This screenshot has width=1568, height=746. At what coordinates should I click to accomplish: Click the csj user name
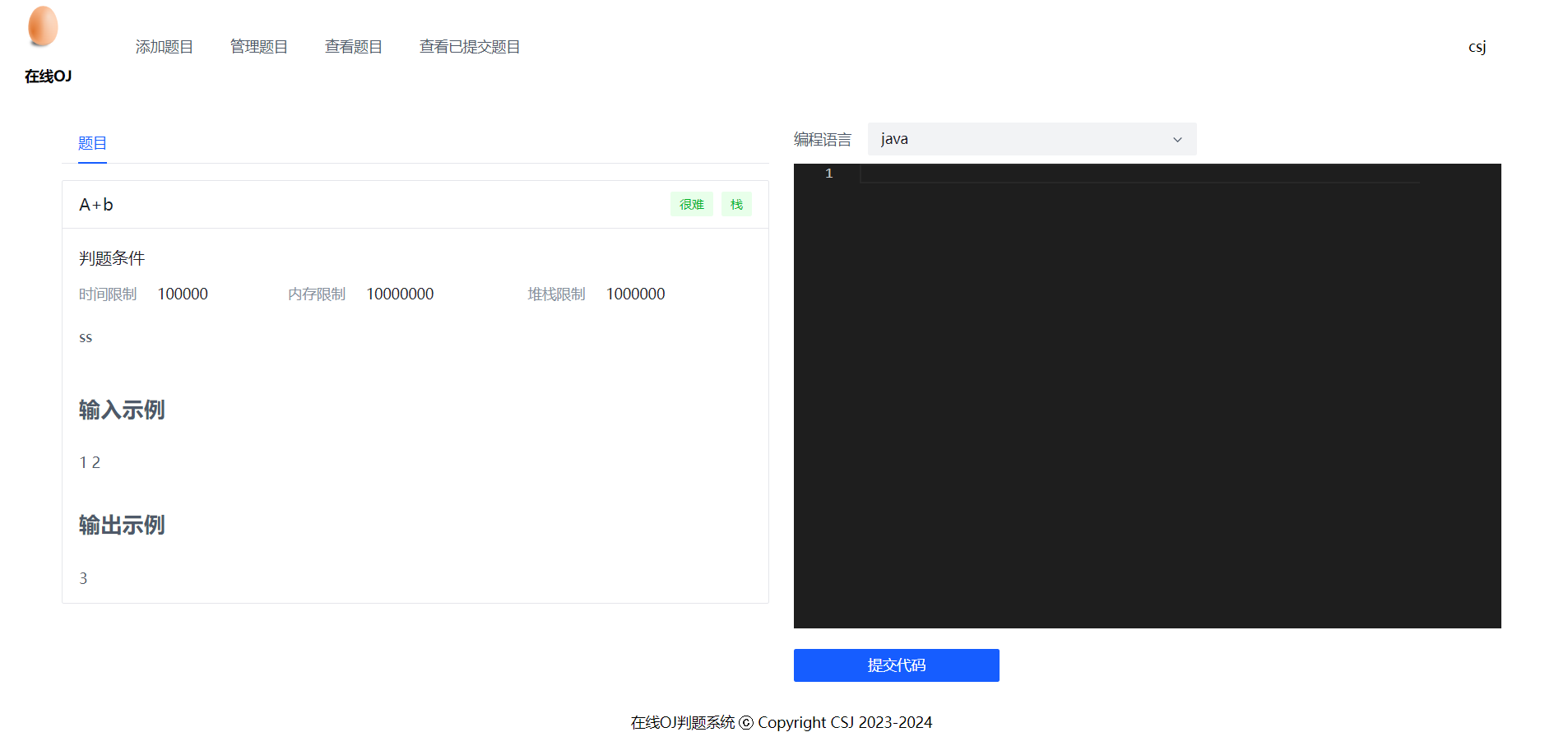(x=1478, y=47)
